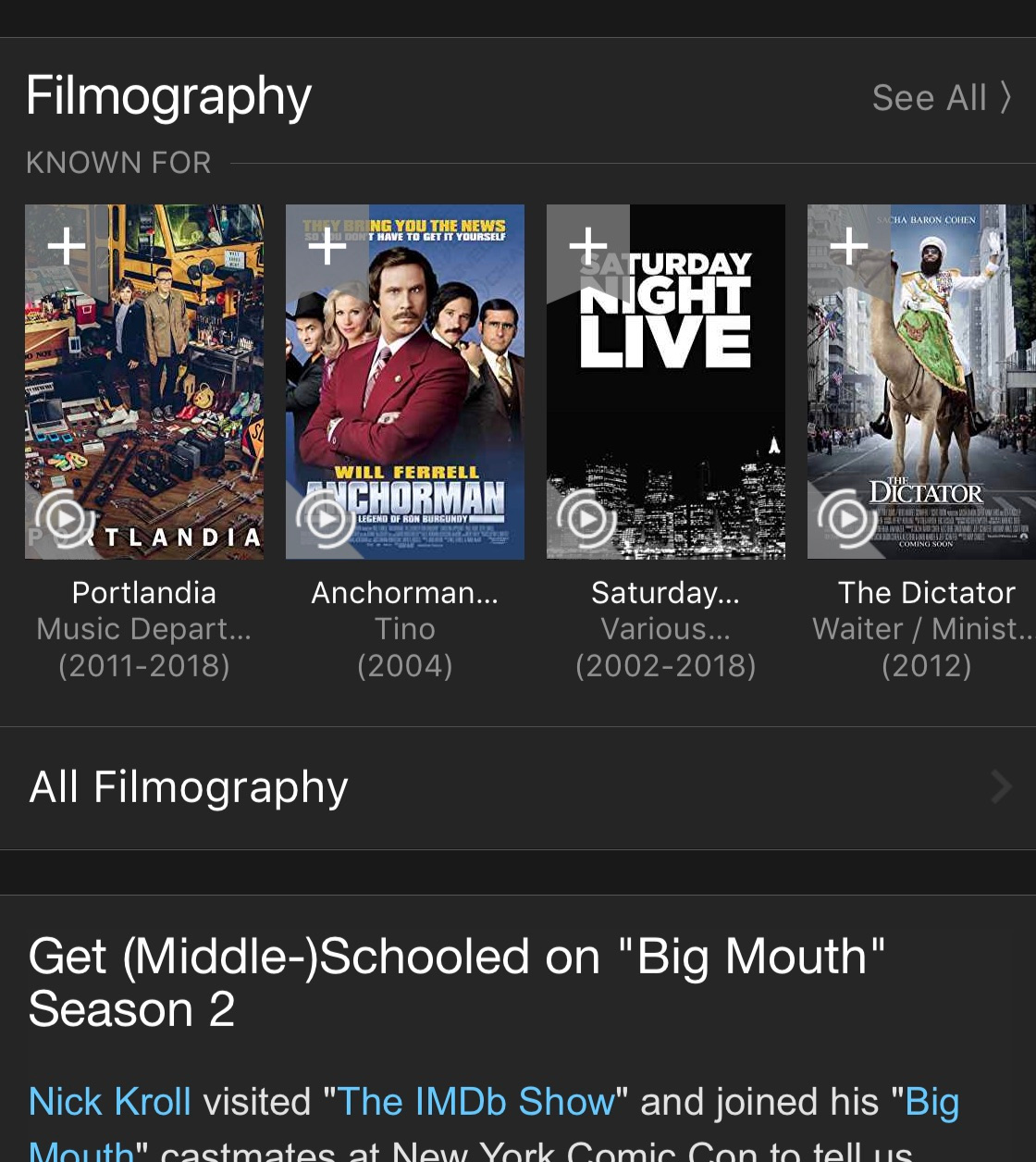1036x1162 pixels.
Task: Expand the All Filmography row chevron
Action: pyautogui.click(x=1001, y=787)
